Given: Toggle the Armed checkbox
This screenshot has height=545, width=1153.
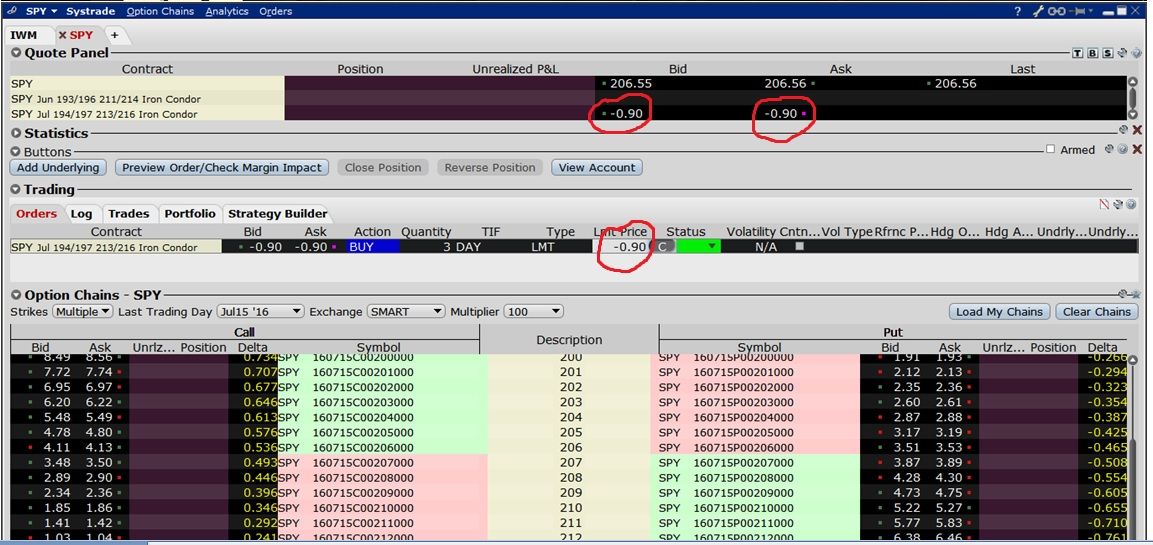Looking at the screenshot, I should [1050, 149].
